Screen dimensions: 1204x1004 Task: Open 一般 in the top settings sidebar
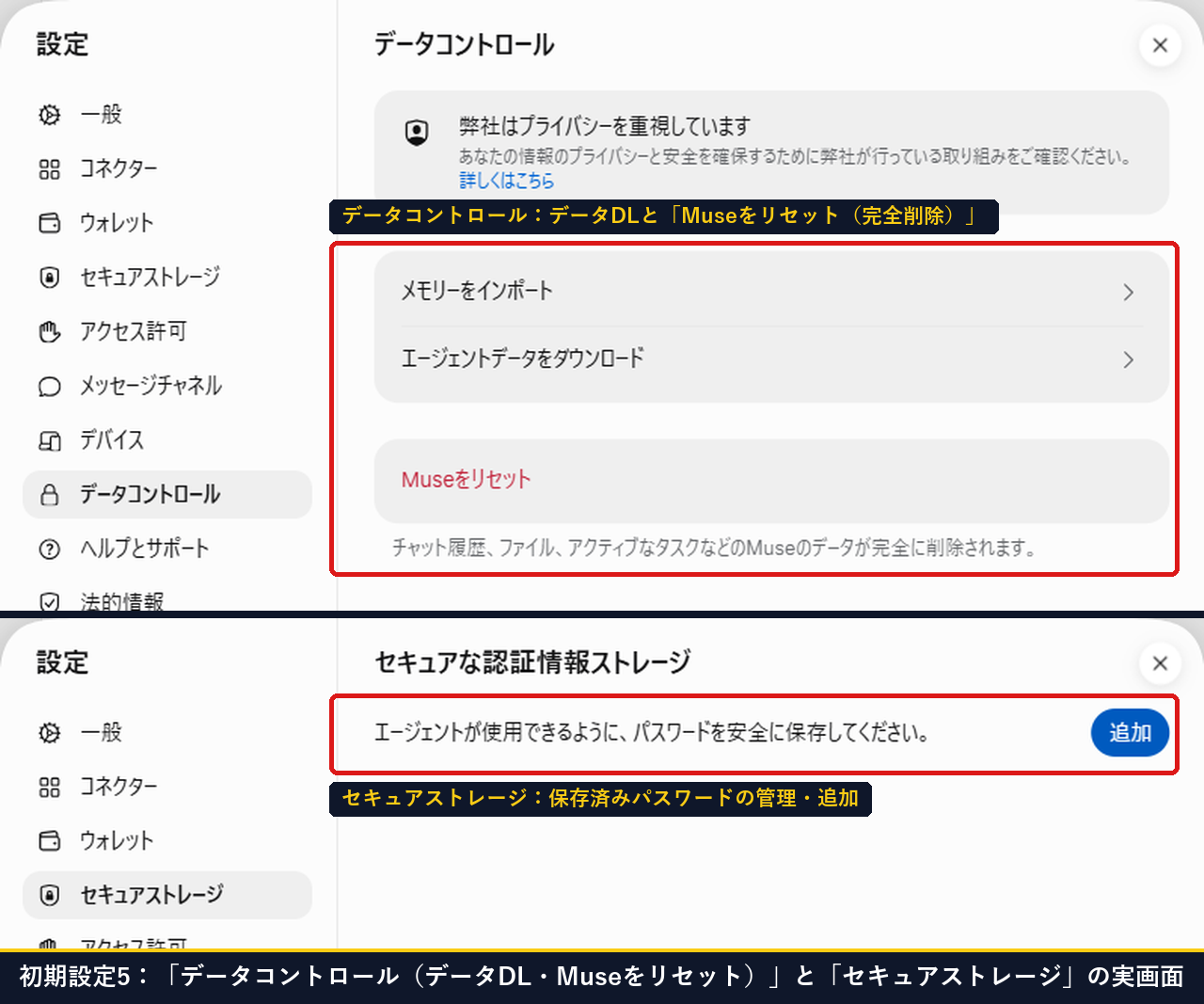click(167, 115)
